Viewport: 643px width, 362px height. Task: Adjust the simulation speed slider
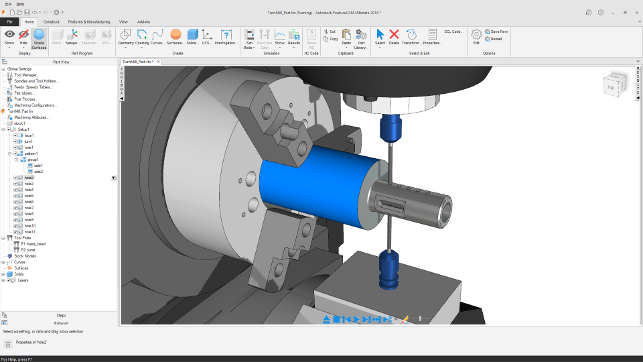[x=420, y=319]
